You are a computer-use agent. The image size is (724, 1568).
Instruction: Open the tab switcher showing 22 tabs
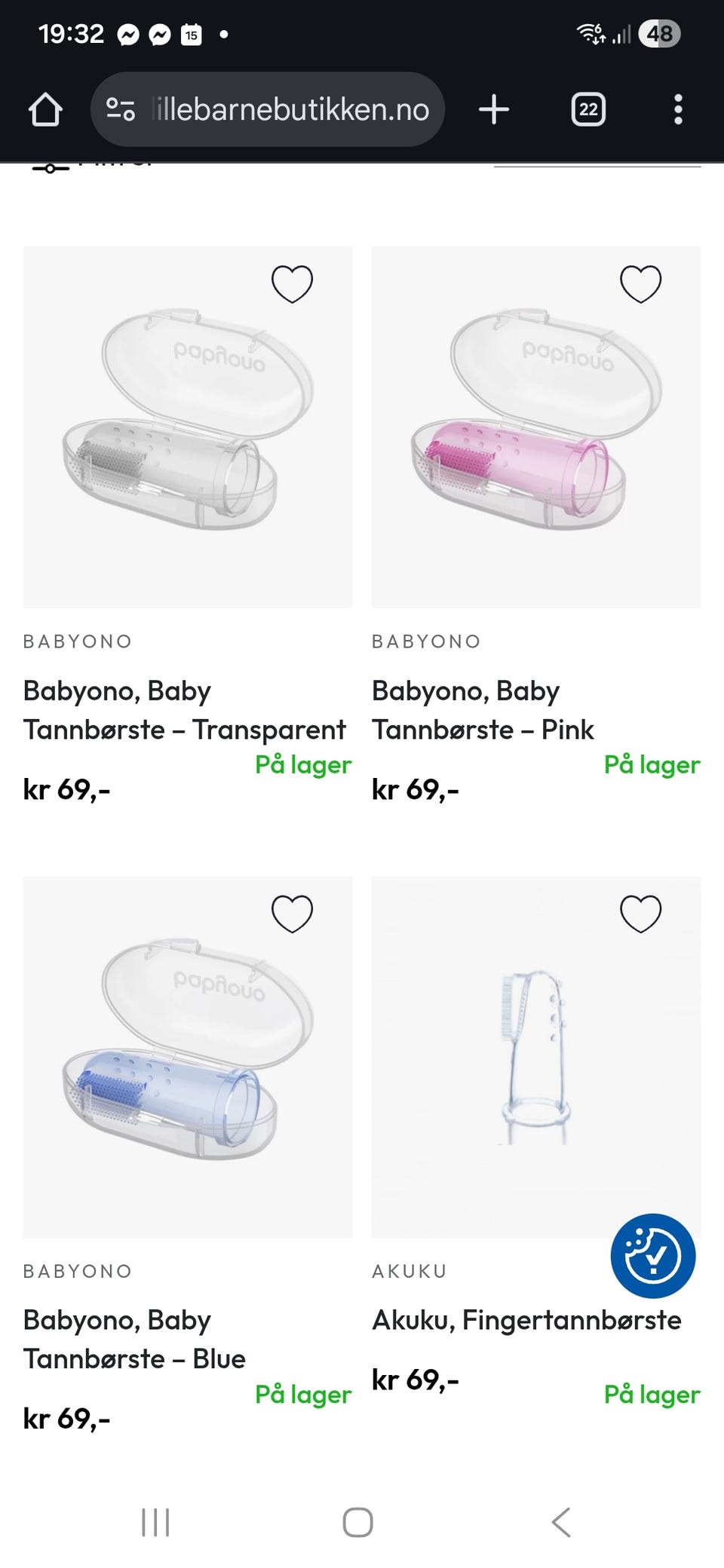[588, 110]
